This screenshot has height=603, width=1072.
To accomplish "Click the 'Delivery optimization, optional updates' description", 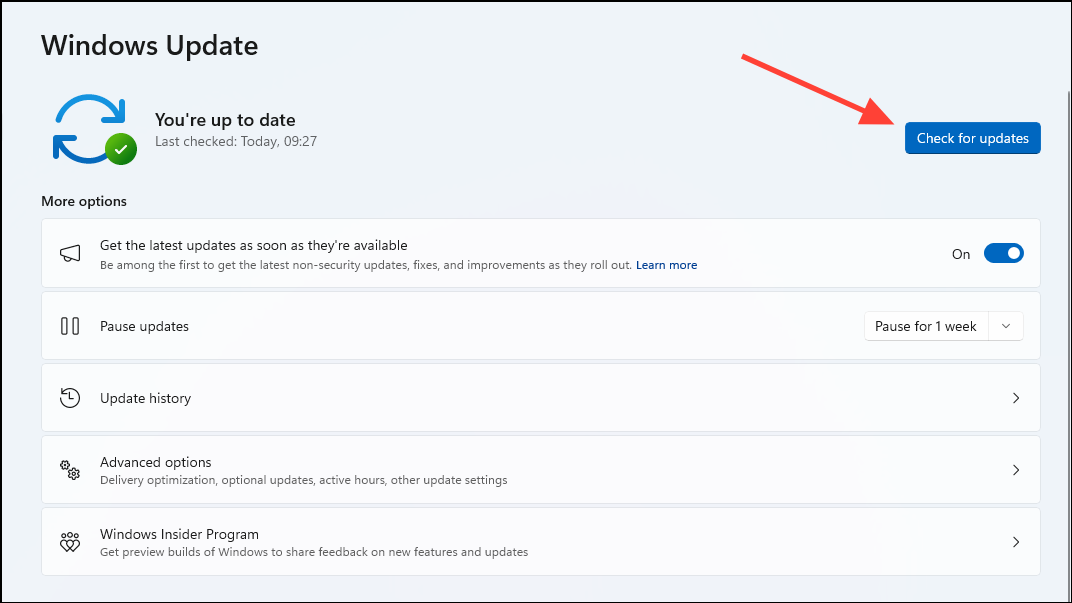I will pyautogui.click(x=304, y=480).
